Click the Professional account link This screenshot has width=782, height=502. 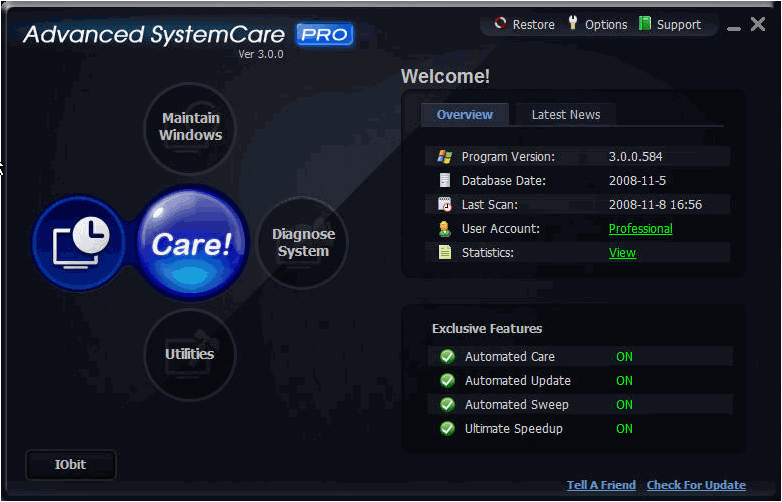pyautogui.click(x=640, y=229)
